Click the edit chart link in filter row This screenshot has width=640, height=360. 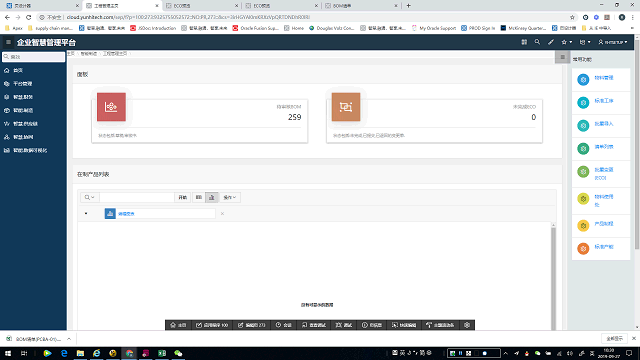click(x=126, y=213)
